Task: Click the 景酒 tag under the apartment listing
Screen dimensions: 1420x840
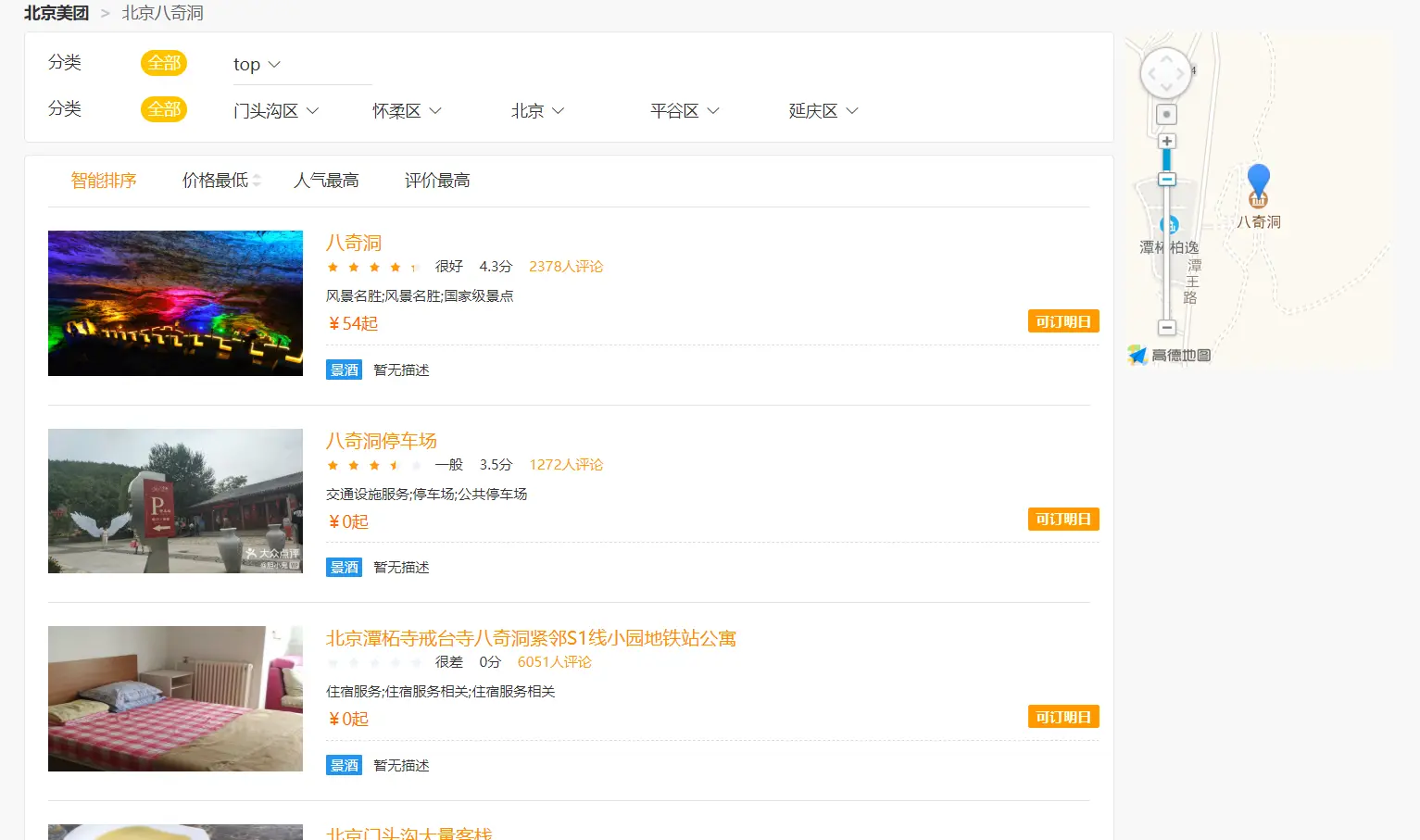Action: [344, 765]
